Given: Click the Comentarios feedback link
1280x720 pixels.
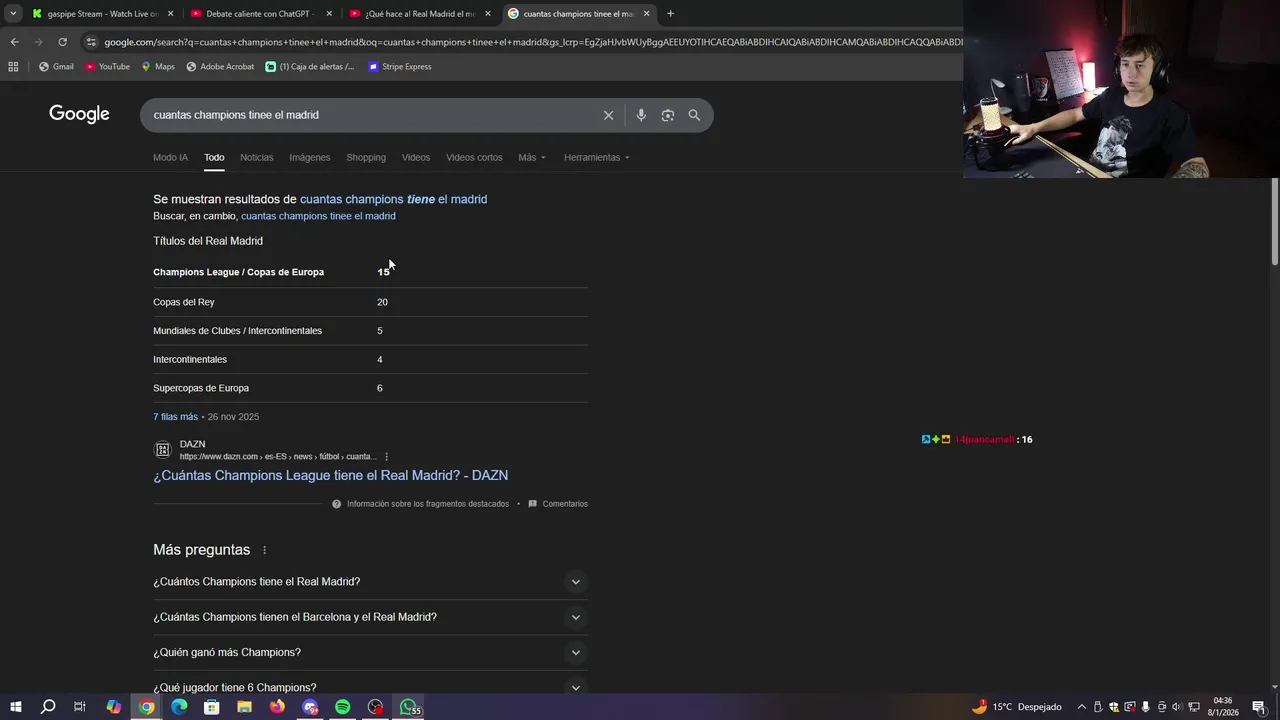Looking at the screenshot, I should 558,504.
